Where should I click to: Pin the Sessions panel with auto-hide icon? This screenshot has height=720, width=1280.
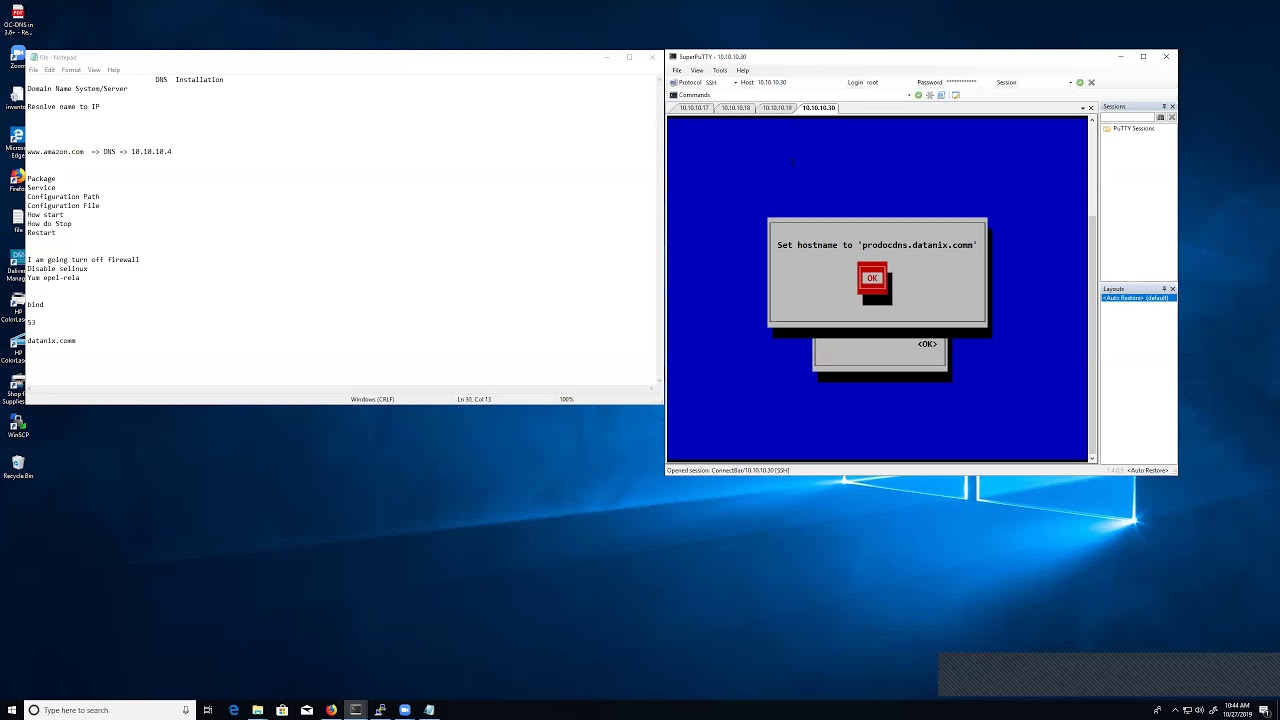point(1164,106)
